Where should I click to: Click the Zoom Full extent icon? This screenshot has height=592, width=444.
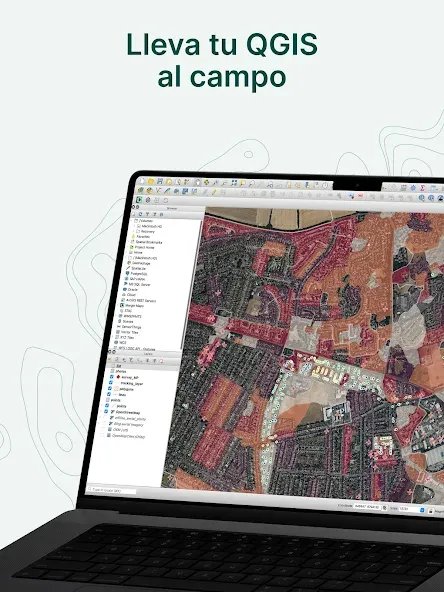233,183
